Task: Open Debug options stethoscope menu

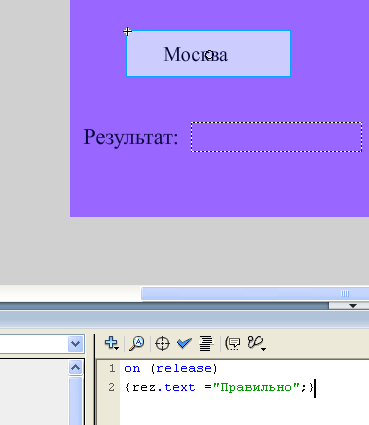Action: (x=256, y=343)
